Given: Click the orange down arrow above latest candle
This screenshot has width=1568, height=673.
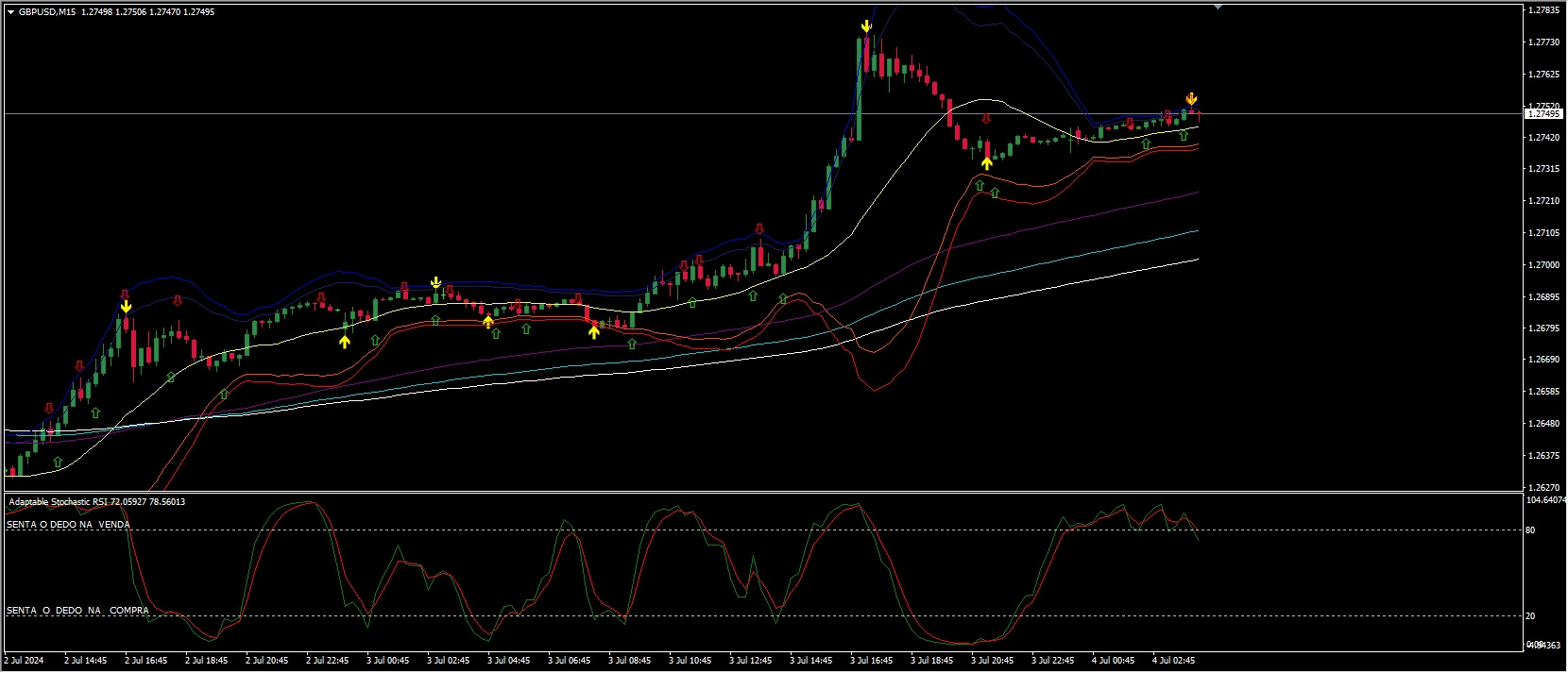Looking at the screenshot, I should pyautogui.click(x=1192, y=99).
